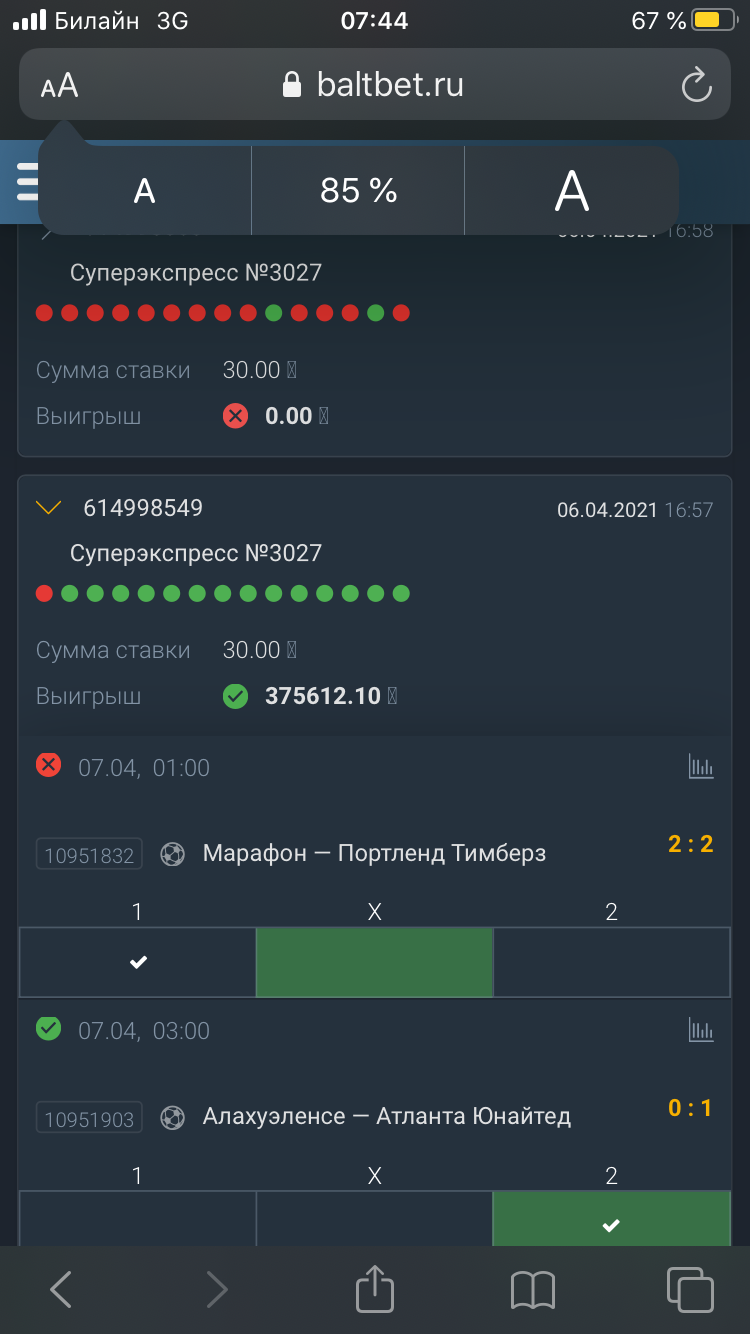Tap the Safari share icon
This screenshot has width=750, height=1334.
click(x=375, y=1288)
